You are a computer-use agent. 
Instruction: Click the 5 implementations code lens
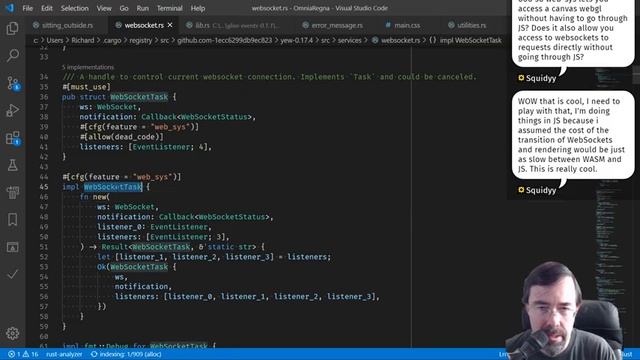[x=88, y=67]
